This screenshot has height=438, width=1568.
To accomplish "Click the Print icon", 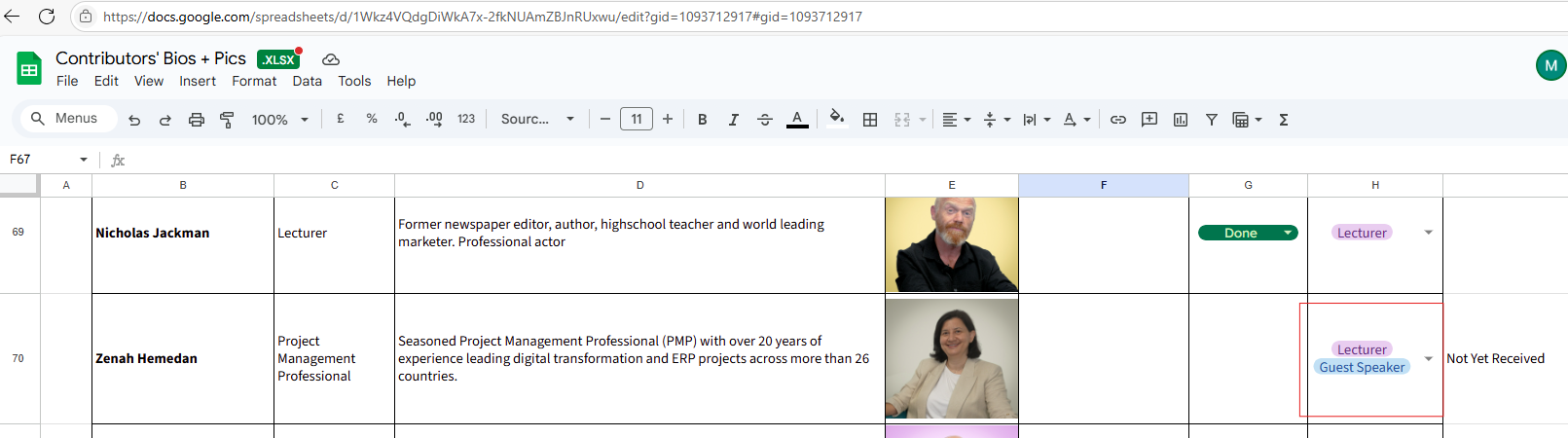I will [x=197, y=120].
